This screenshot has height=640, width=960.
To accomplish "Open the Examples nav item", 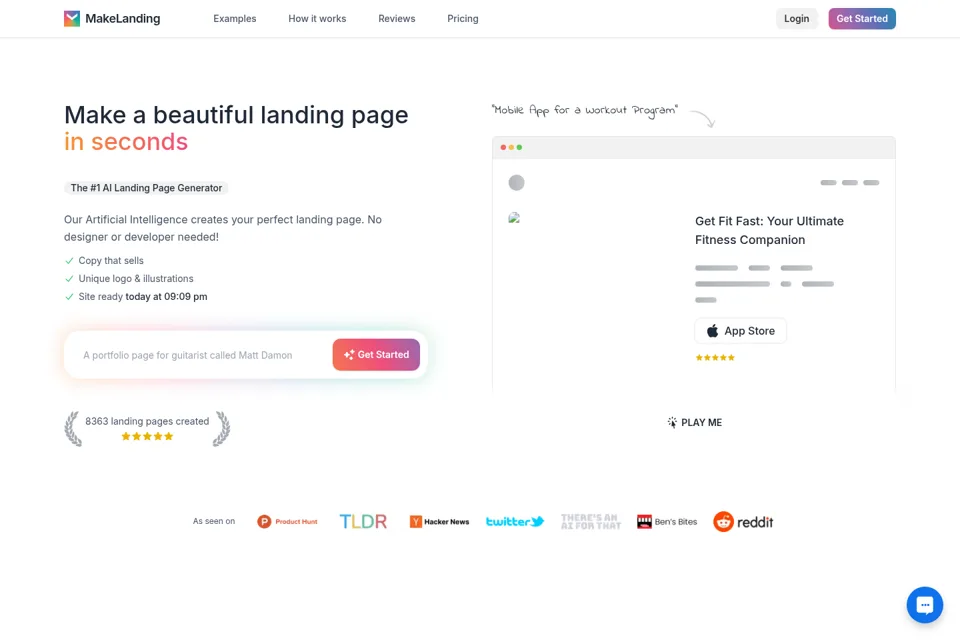I will click(234, 18).
